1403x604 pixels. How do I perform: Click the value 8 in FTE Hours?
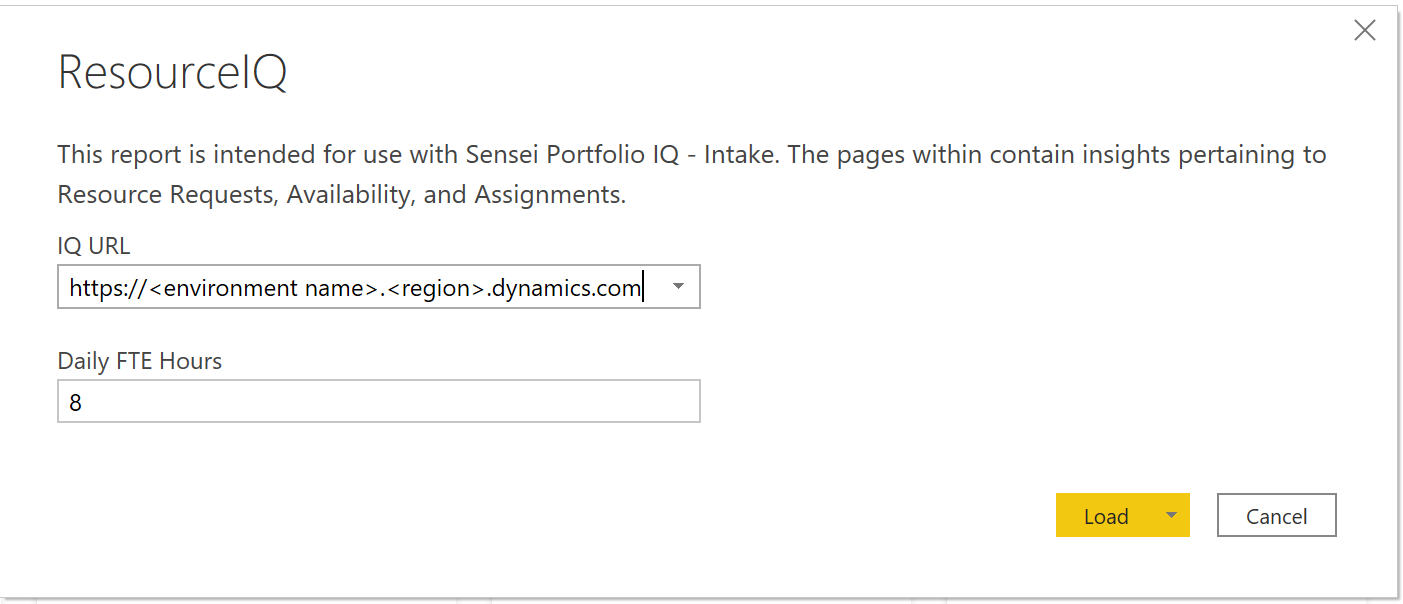(76, 403)
